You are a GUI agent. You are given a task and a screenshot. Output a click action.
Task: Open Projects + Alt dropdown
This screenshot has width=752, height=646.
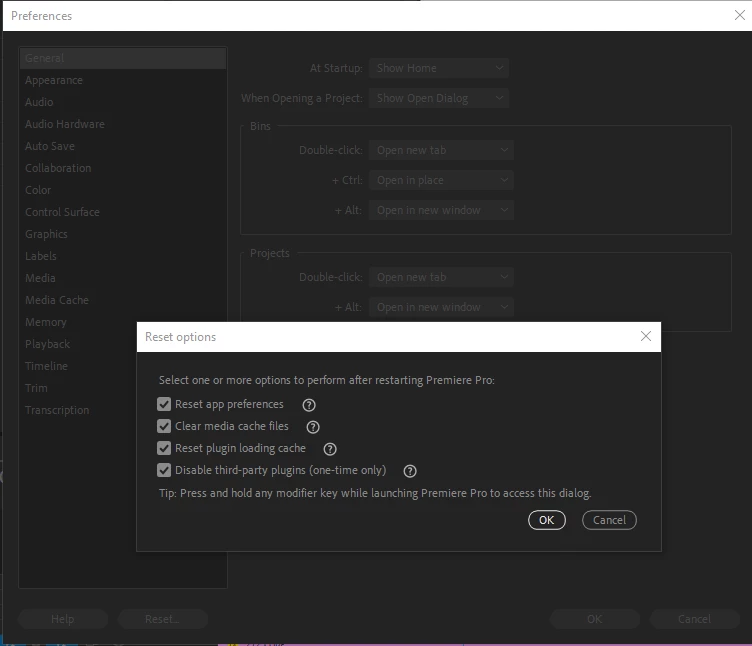point(441,307)
